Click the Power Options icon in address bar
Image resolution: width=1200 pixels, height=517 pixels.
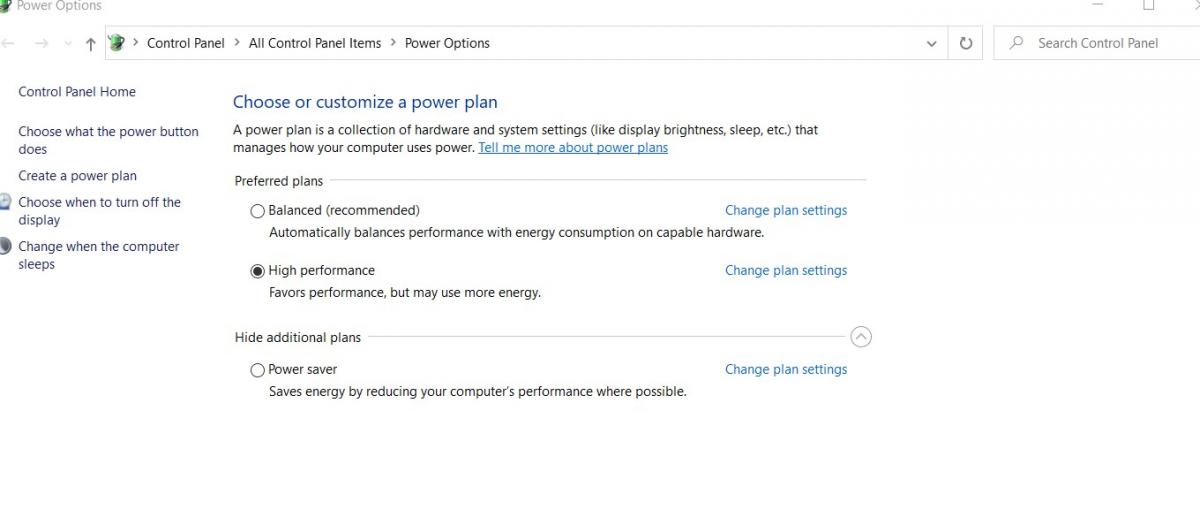[x=117, y=43]
